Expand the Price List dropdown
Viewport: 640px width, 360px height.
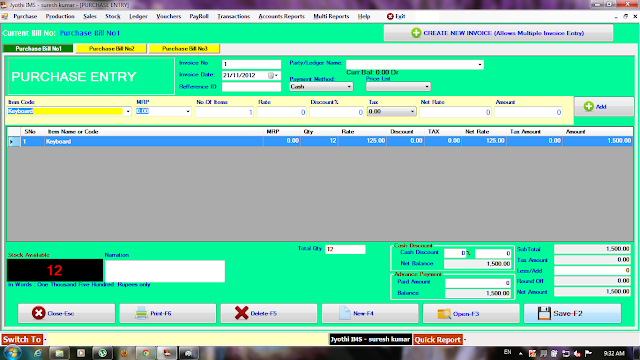point(427,87)
